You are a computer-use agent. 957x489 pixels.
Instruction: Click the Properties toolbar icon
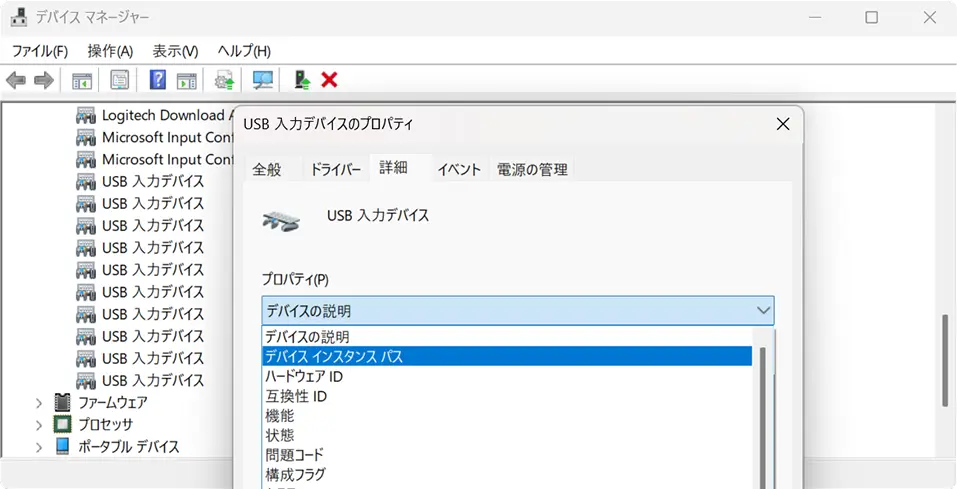[x=120, y=80]
